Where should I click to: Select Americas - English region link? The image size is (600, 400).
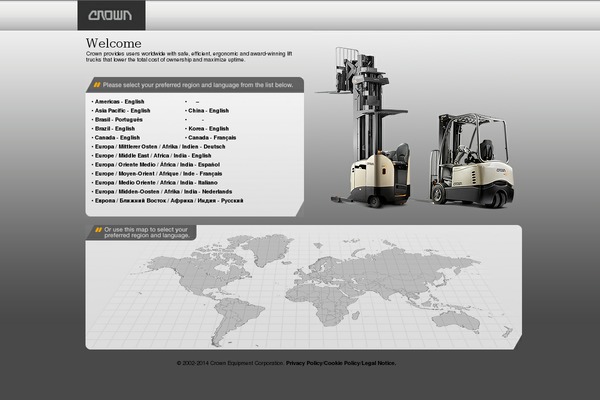119,102
